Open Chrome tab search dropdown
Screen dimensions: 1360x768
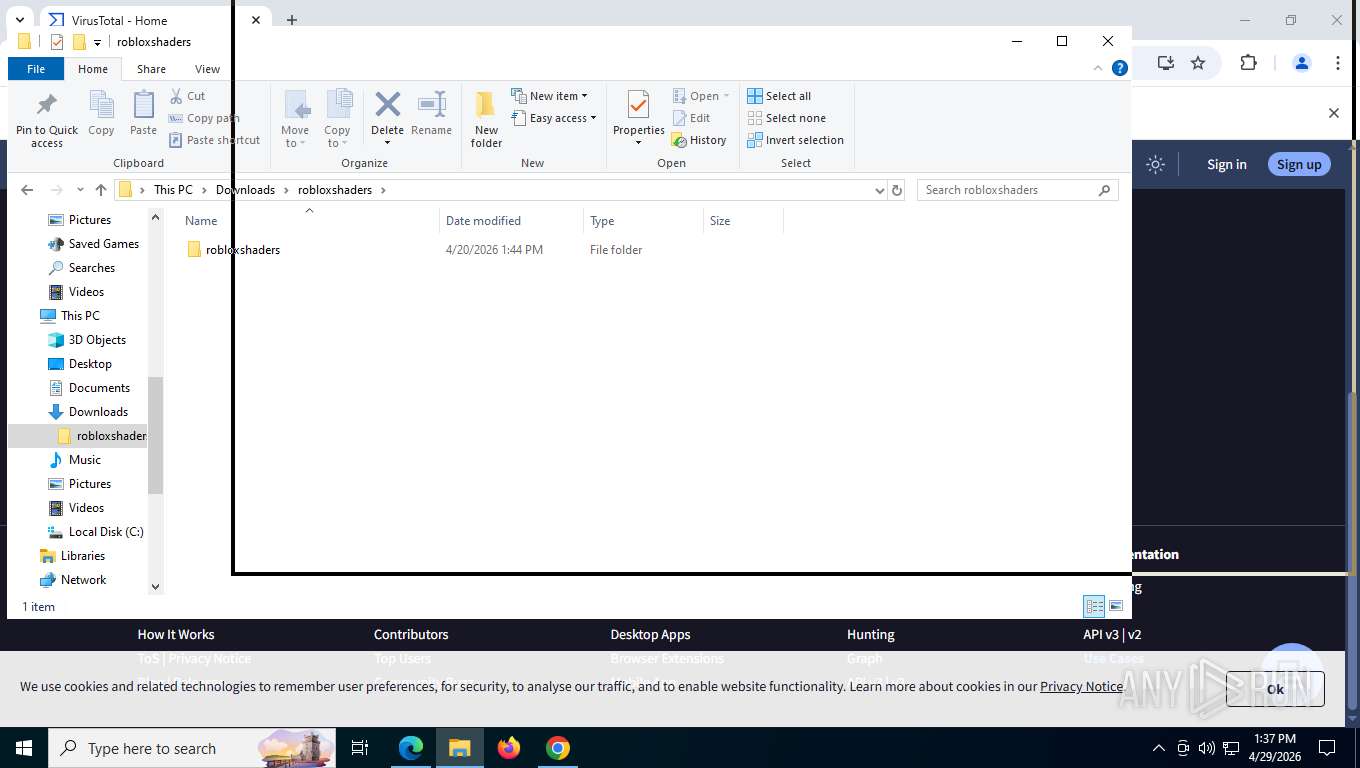pos(19,20)
